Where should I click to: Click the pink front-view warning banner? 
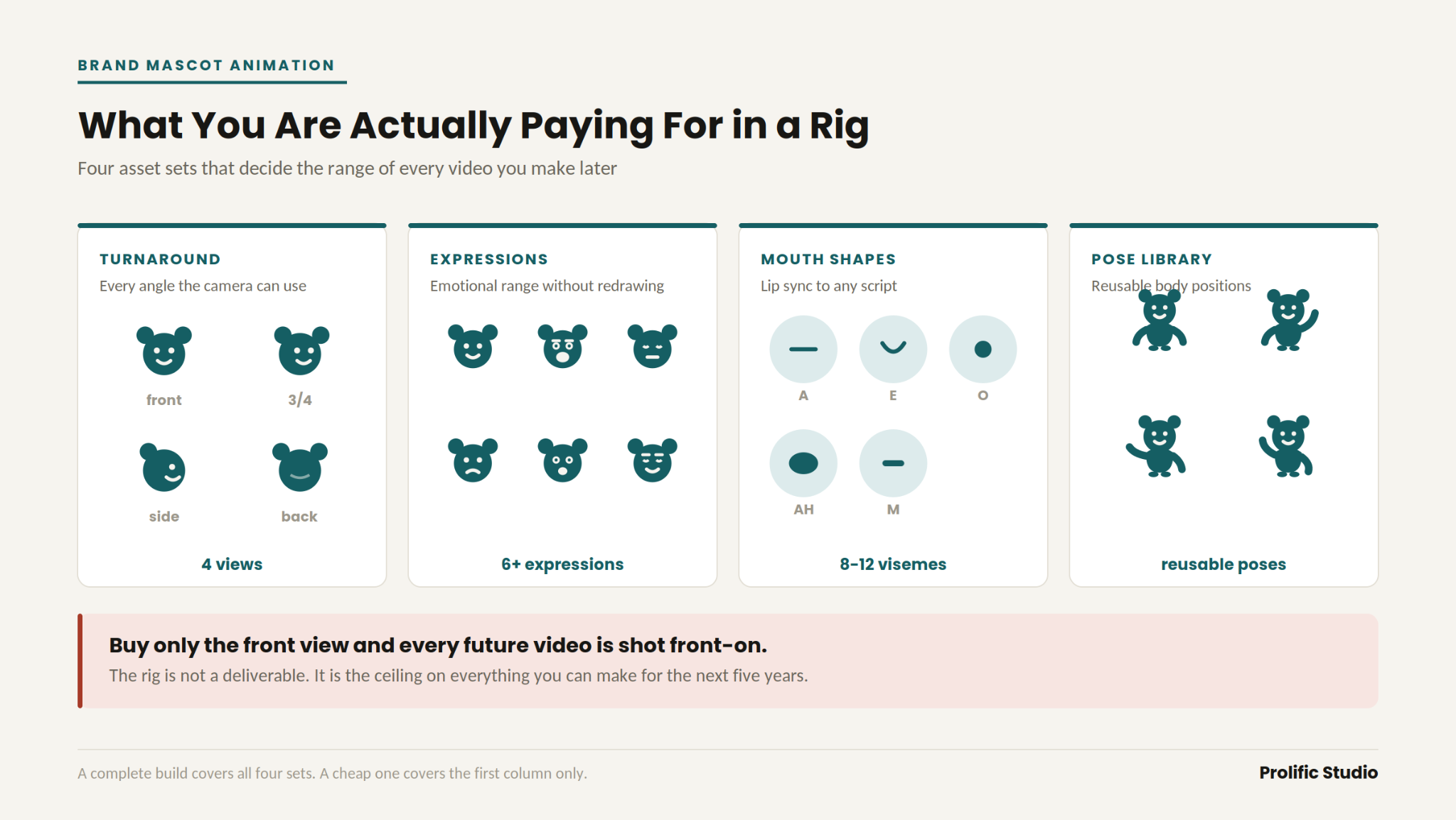tap(728, 661)
